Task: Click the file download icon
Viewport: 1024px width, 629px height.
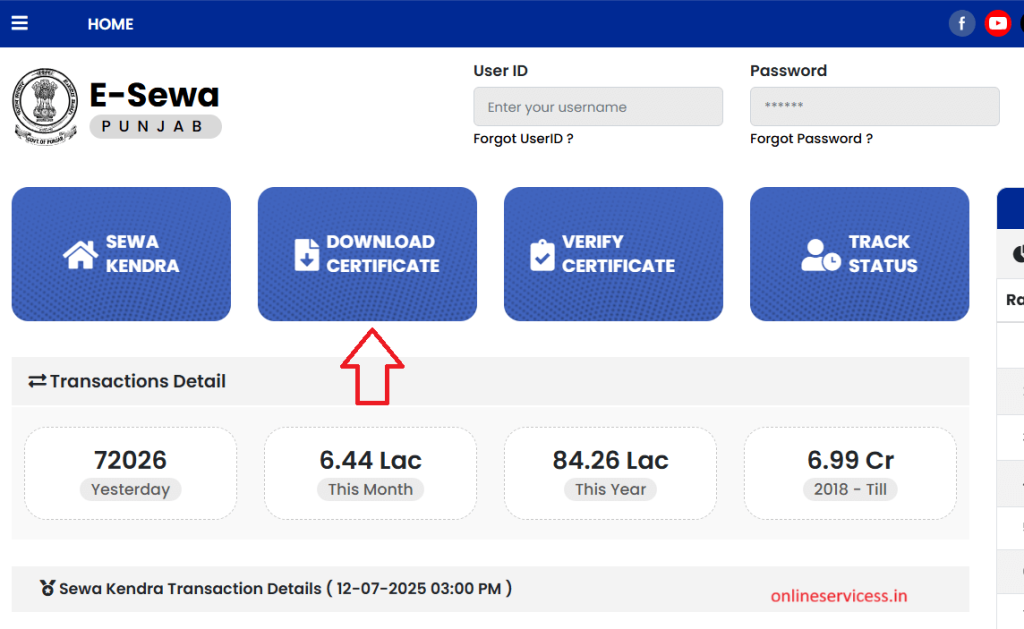Action: point(306,255)
